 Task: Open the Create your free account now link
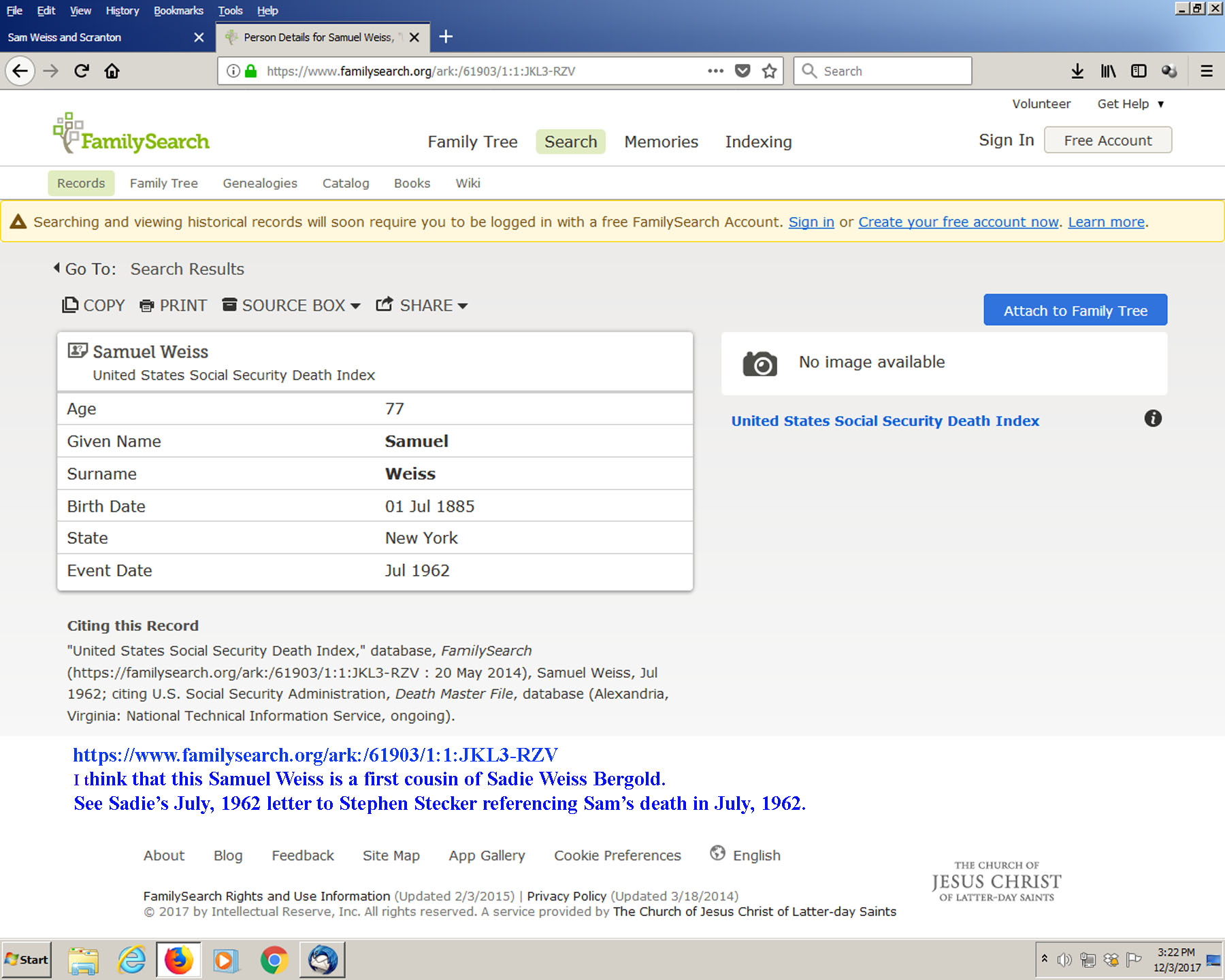pyautogui.click(x=958, y=222)
